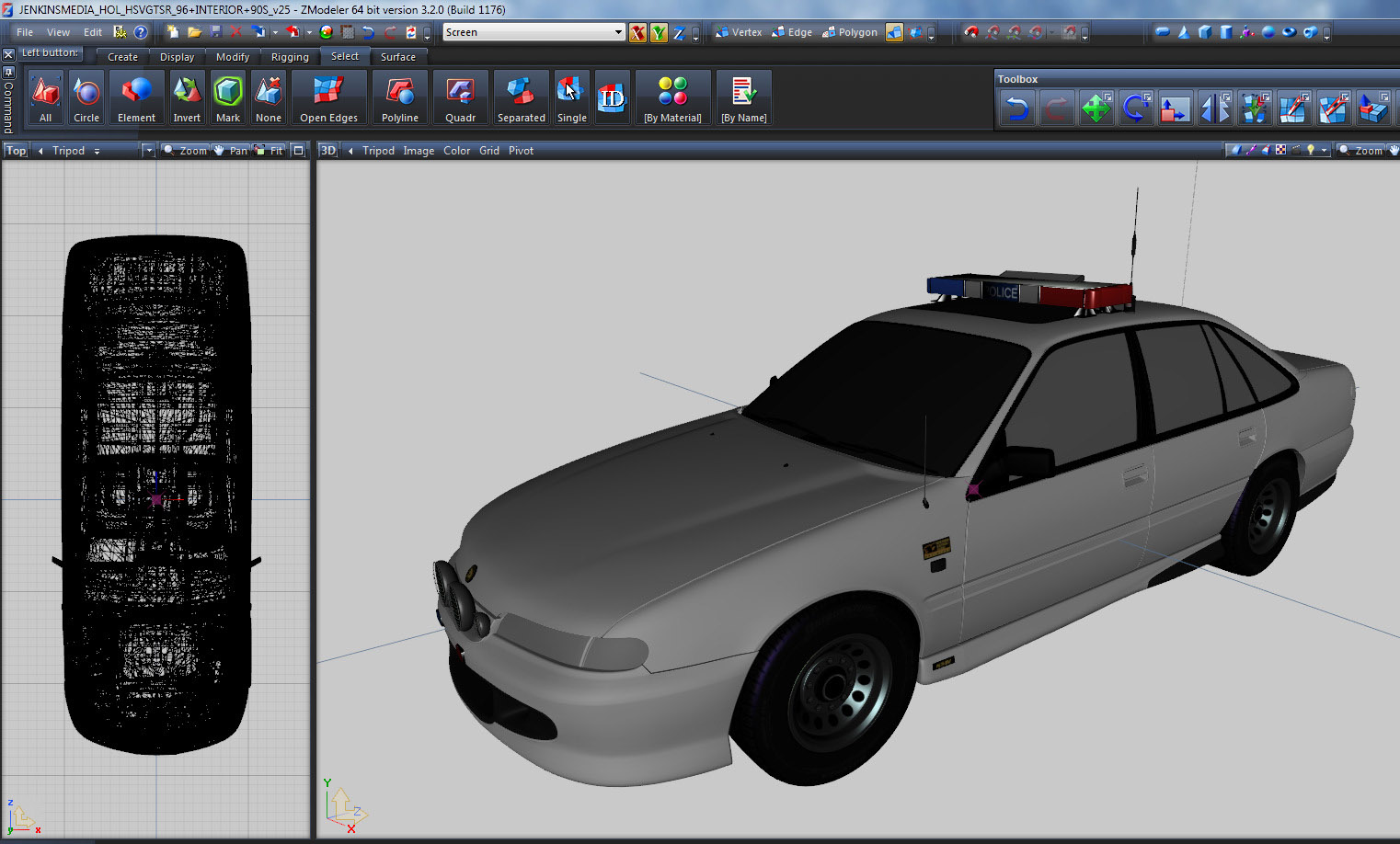Click the Fit button in Top view
The width and height of the screenshot is (1400, 844).
click(270, 151)
